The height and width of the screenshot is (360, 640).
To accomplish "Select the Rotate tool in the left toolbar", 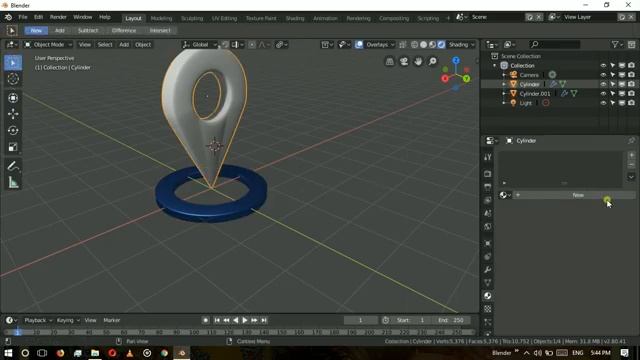I will (x=13, y=131).
